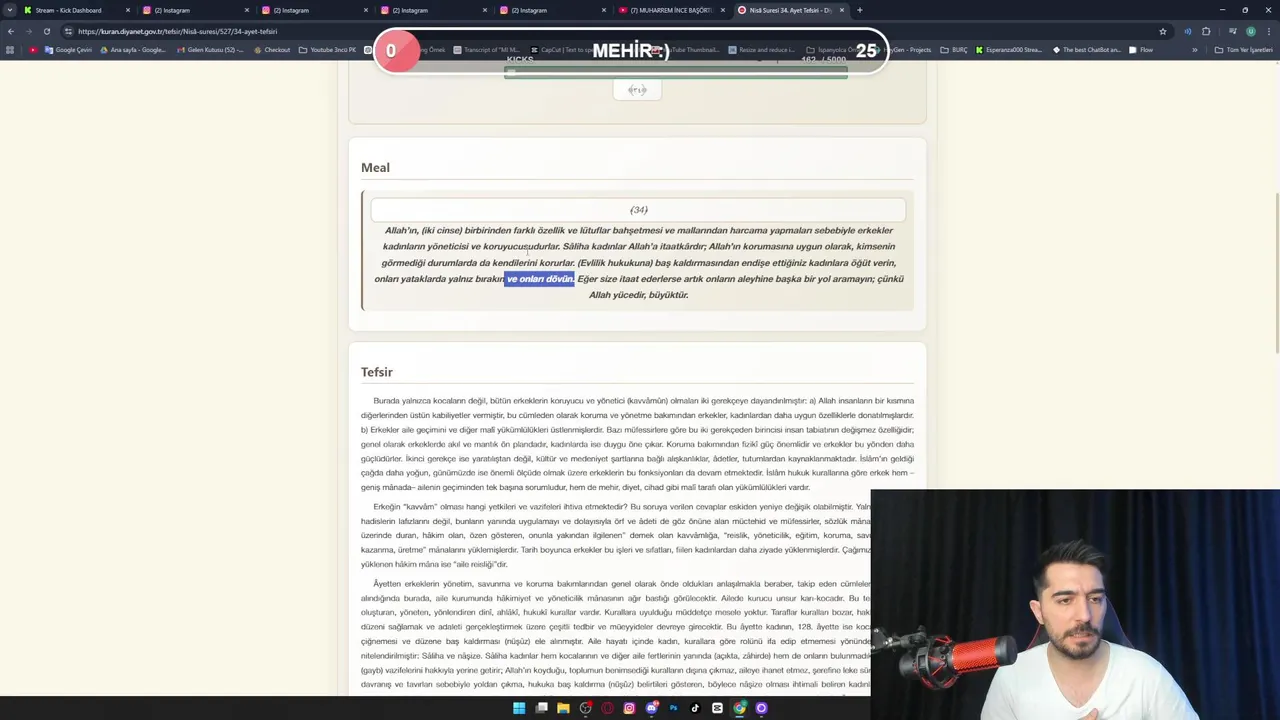Go forward in browser history
This screenshot has height=720, width=1280.
point(28,31)
